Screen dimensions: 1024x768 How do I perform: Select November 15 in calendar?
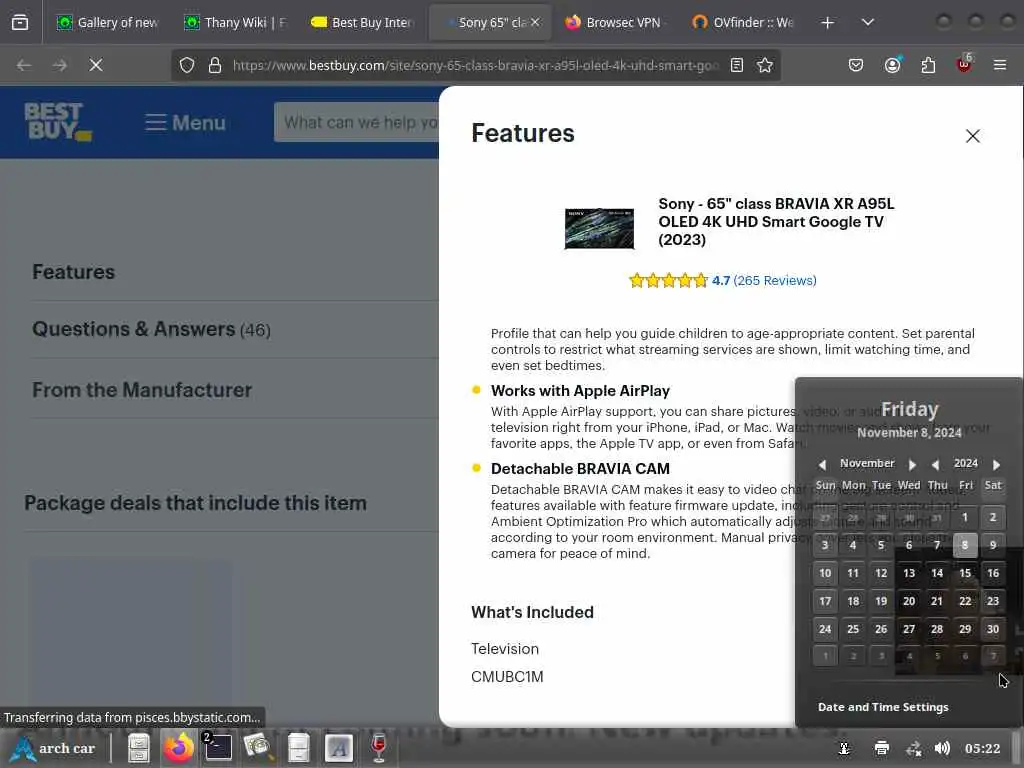coord(965,573)
